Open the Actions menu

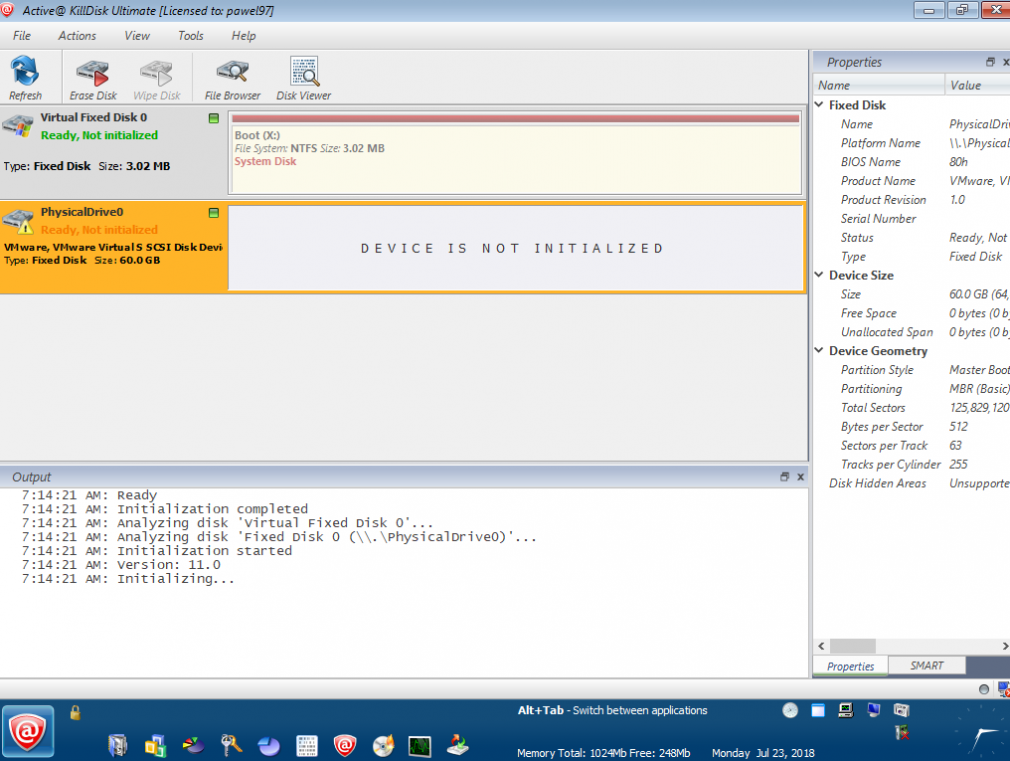point(77,36)
